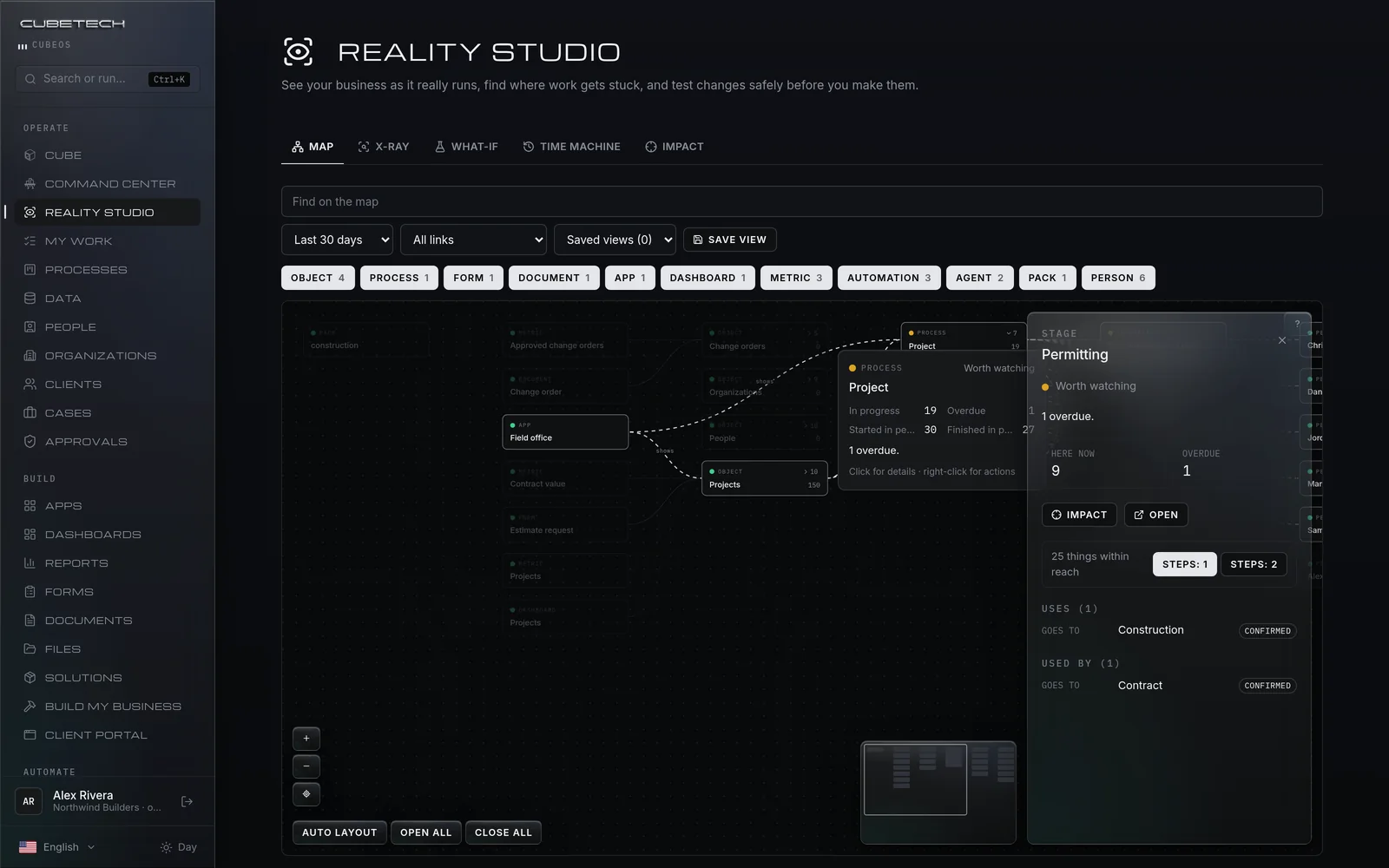This screenshot has width=1389, height=868.
Task: Go to My Work in the sidebar
Action: tap(108, 241)
